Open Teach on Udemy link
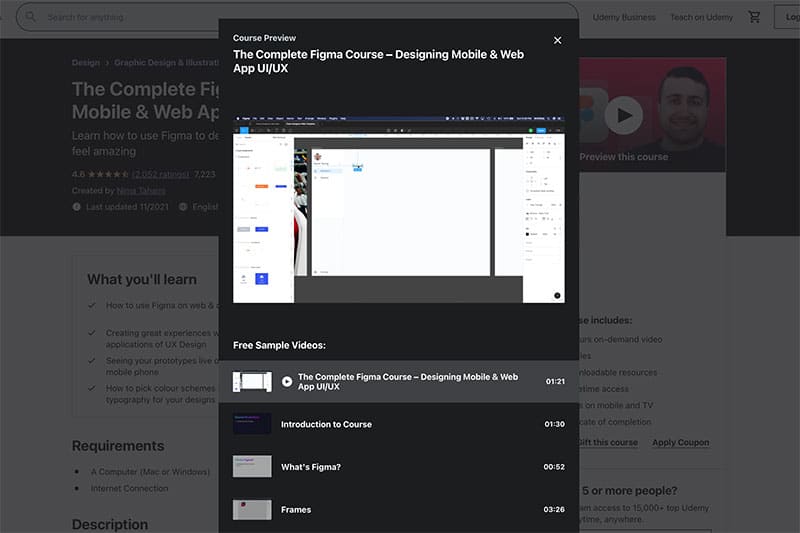800x533 pixels. click(702, 17)
